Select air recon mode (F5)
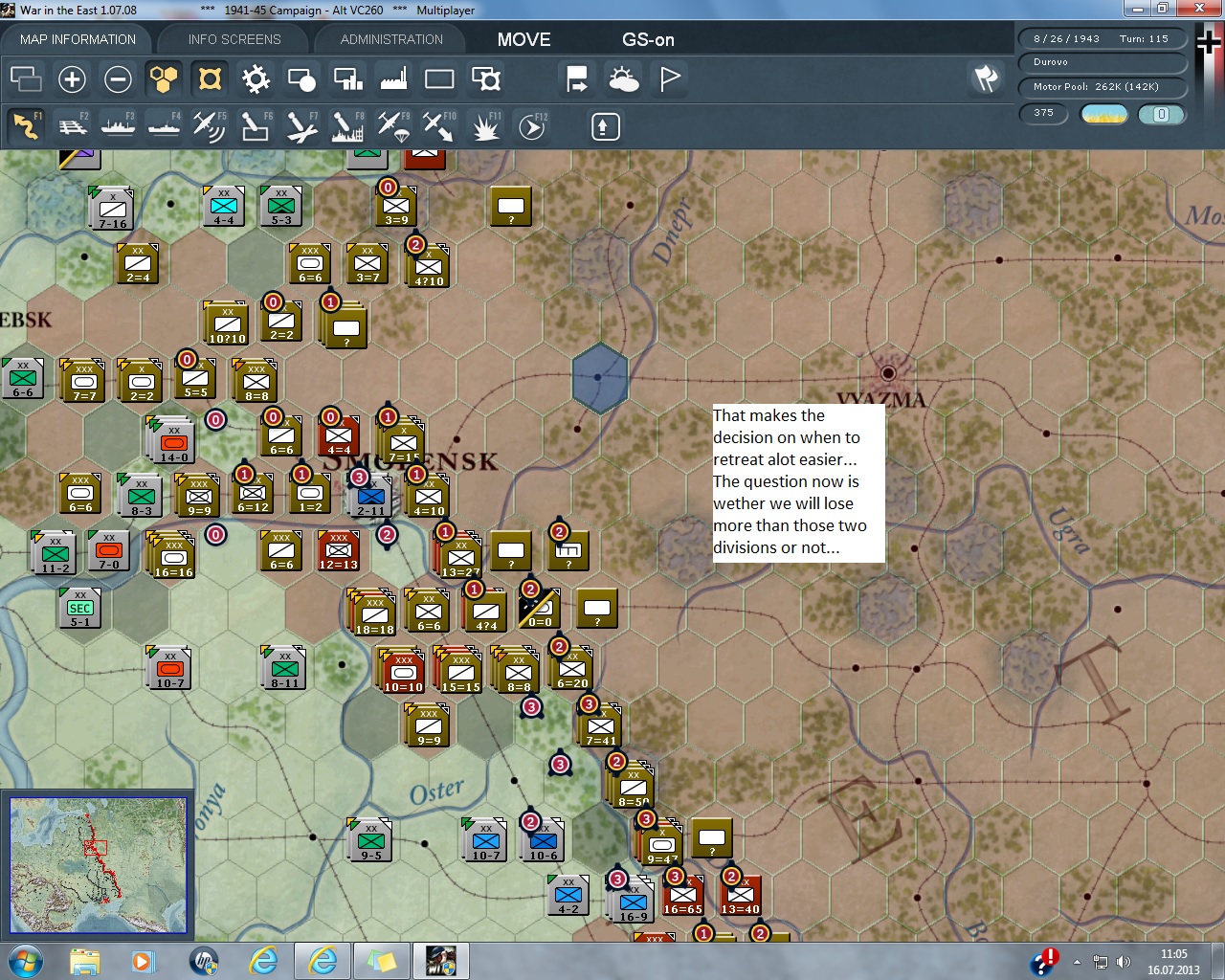Image resolution: width=1225 pixels, height=980 pixels. pyautogui.click(x=210, y=125)
